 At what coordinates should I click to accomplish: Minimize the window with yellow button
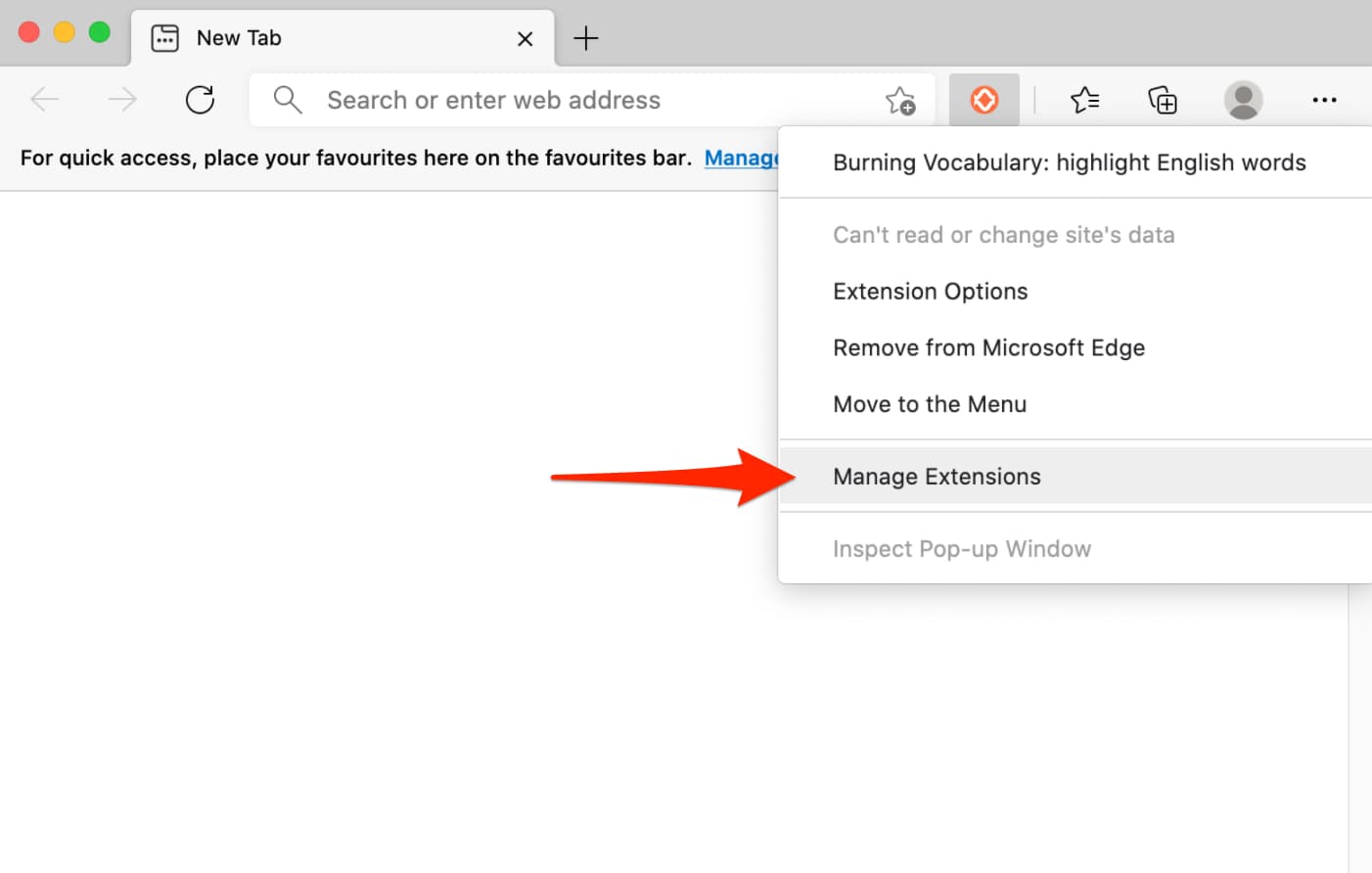(x=65, y=32)
